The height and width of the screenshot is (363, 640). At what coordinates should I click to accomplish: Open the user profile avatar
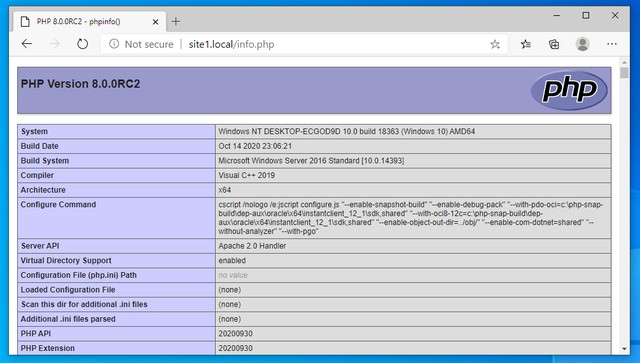(x=582, y=44)
